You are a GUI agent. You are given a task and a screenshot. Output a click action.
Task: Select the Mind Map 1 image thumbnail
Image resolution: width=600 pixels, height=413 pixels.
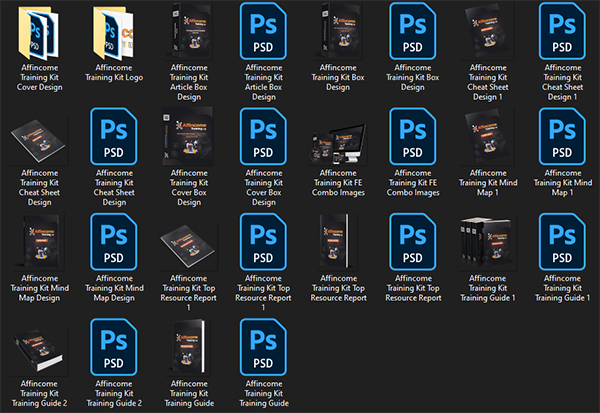488,137
